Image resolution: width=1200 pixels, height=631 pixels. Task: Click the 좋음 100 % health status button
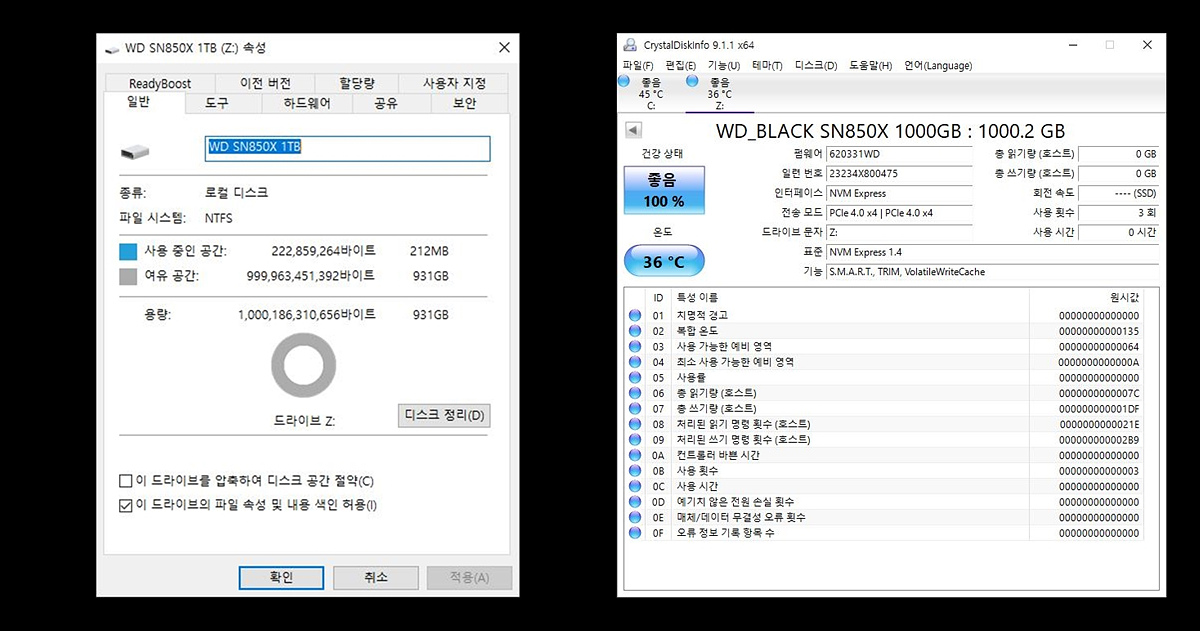[x=664, y=190]
